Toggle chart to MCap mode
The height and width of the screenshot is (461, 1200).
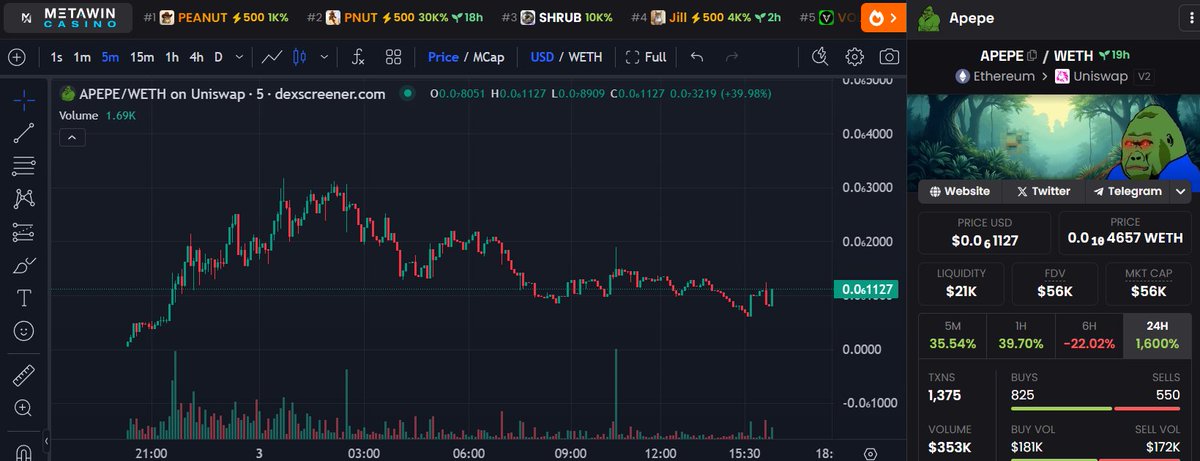(487, 57)
